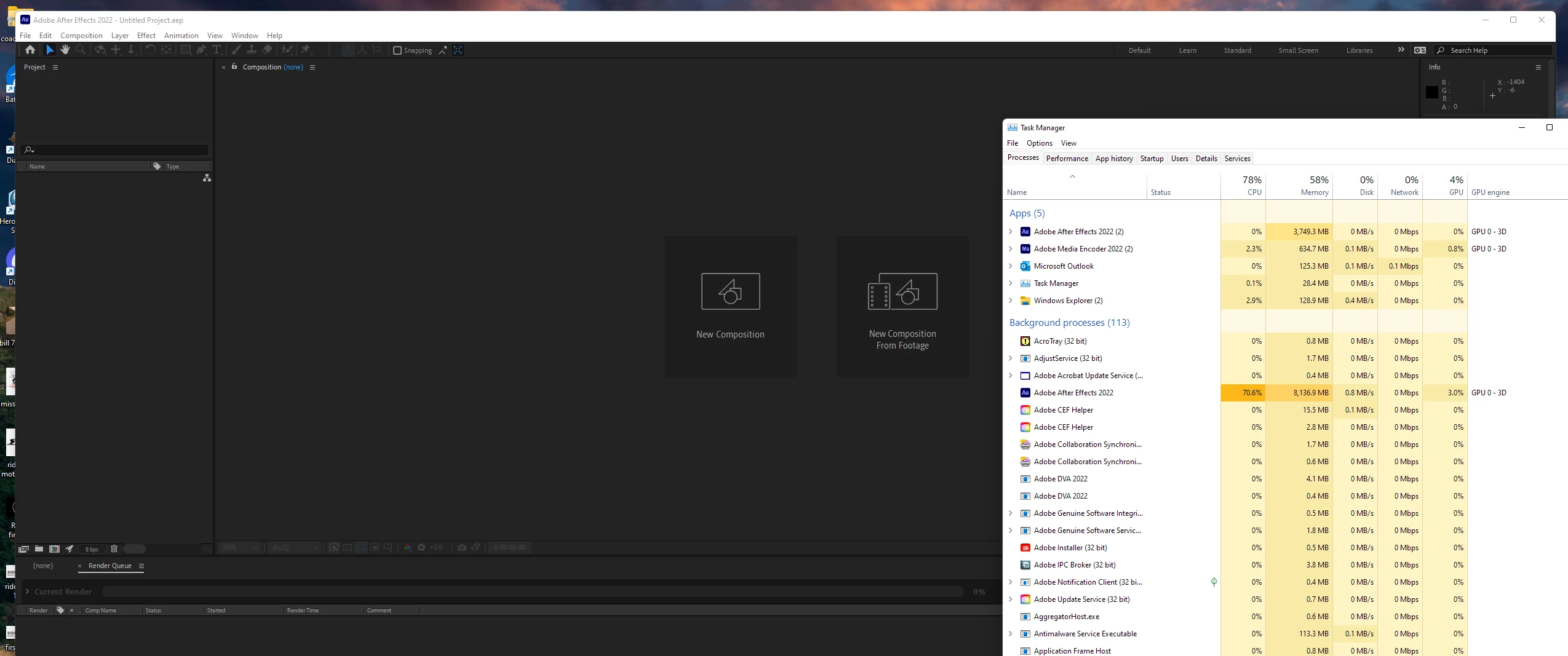Open project settings rocket icon
Viewport: 1568px width, 656px height.
click(70, 549)
